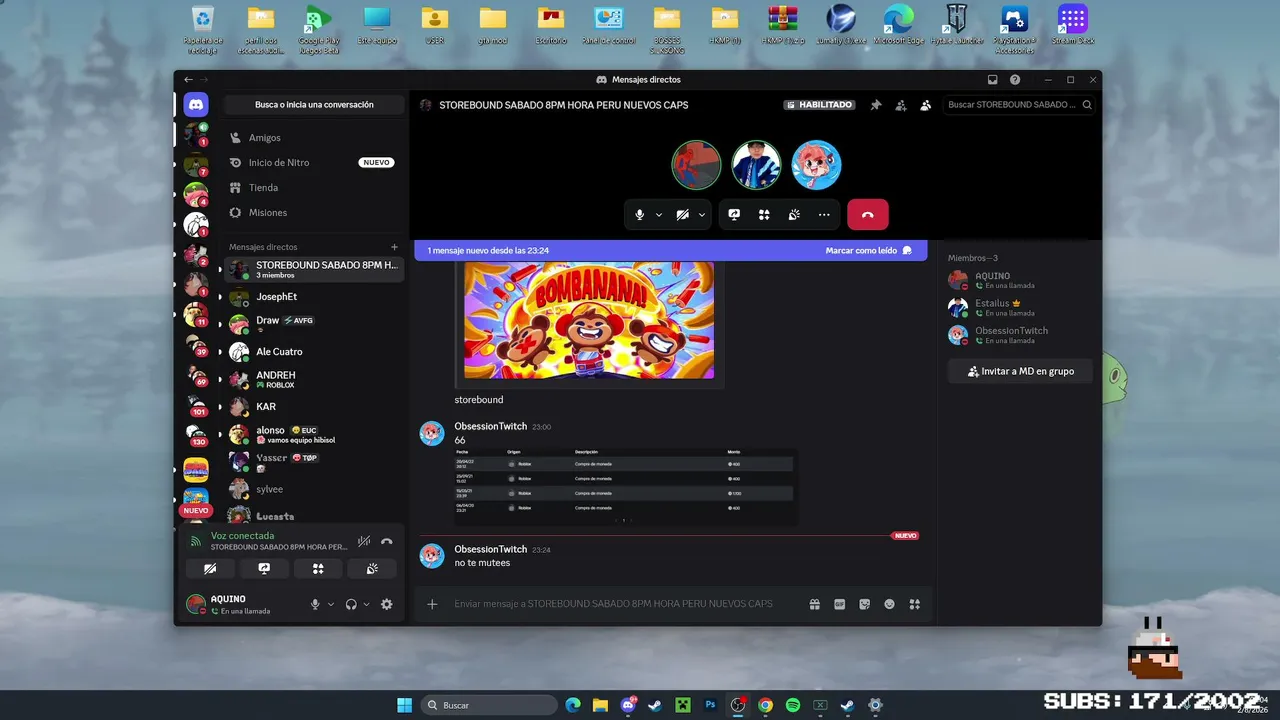Open more call options ellipsis

coord(824,215)
